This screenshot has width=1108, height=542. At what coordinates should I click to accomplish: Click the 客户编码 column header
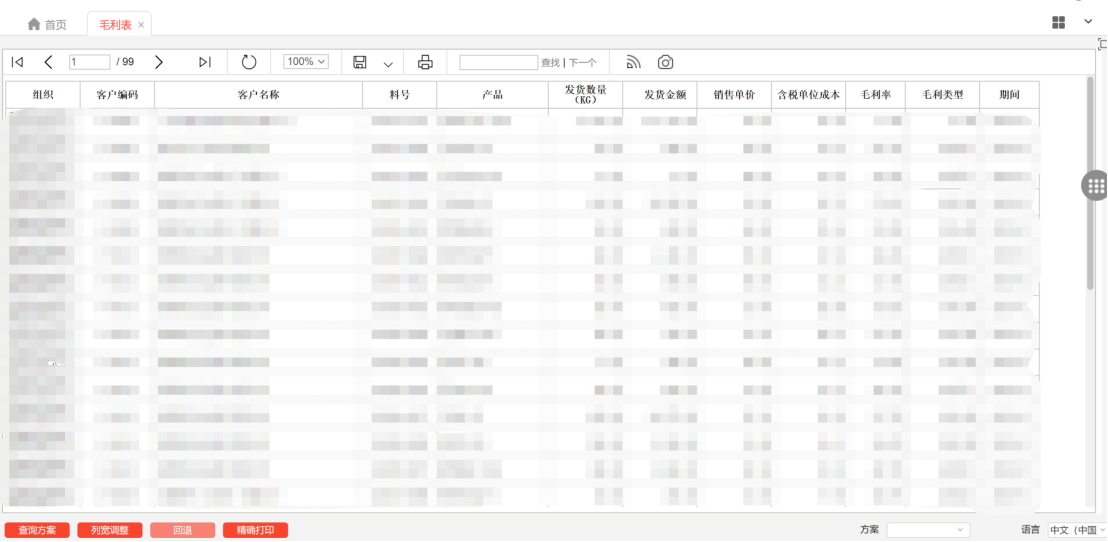coord(117,95)
